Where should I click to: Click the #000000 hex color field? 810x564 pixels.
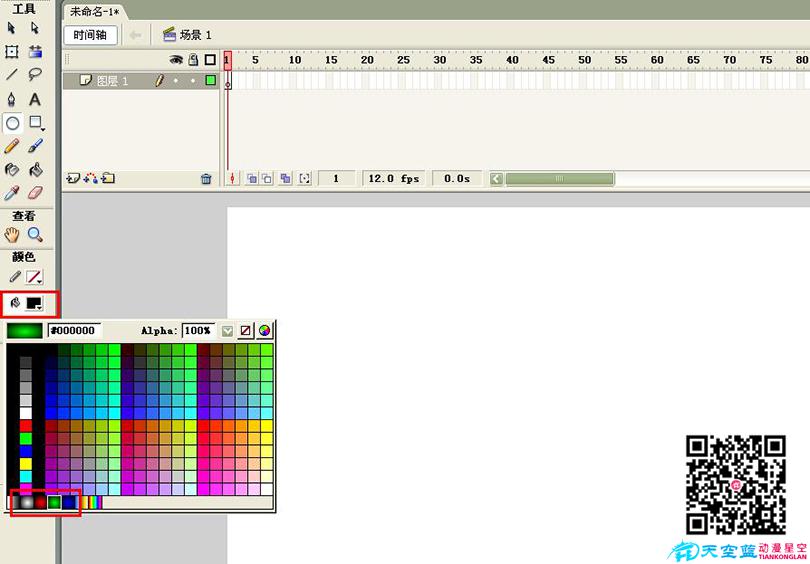(x=75, y=331)
